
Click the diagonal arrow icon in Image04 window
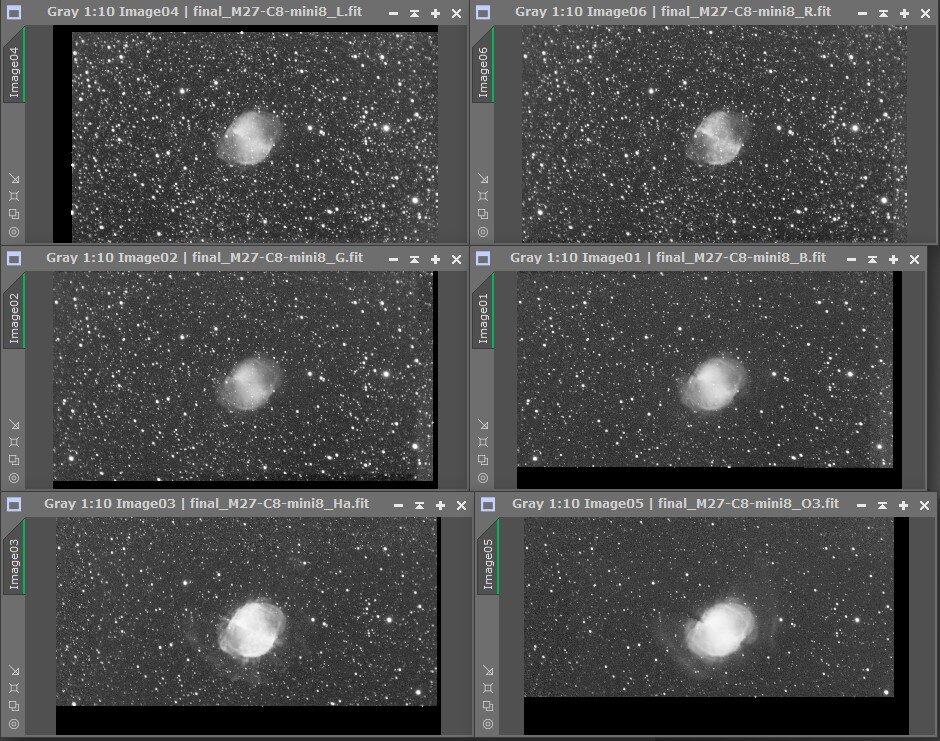14,179
